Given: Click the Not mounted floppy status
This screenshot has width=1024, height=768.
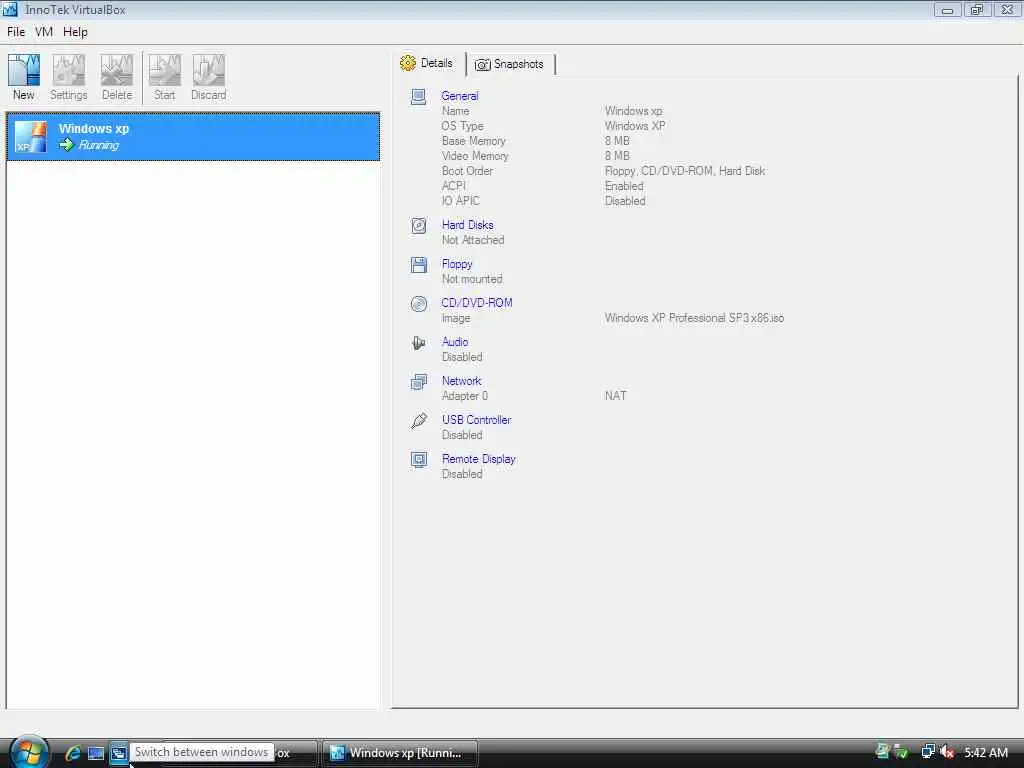Looking at the screenshot, I should pyautogui.click(x=472, y=280).
